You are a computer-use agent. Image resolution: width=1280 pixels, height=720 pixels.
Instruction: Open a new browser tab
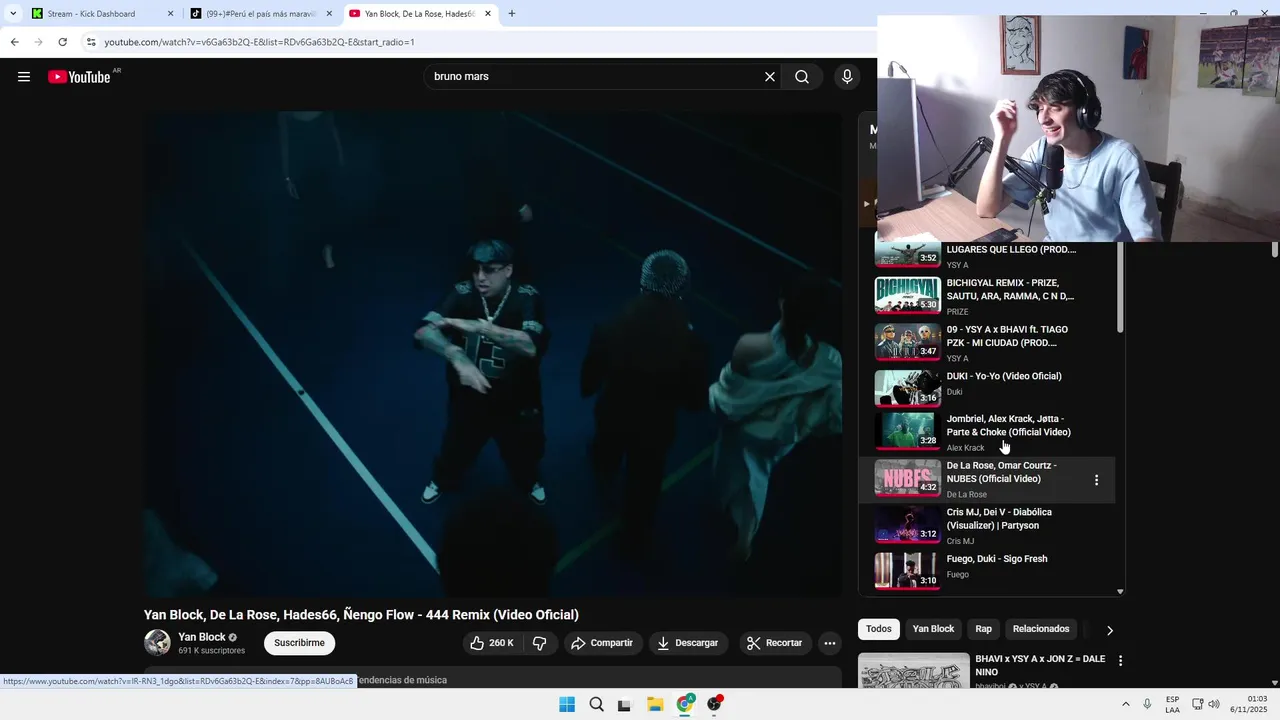click(512, 14)
